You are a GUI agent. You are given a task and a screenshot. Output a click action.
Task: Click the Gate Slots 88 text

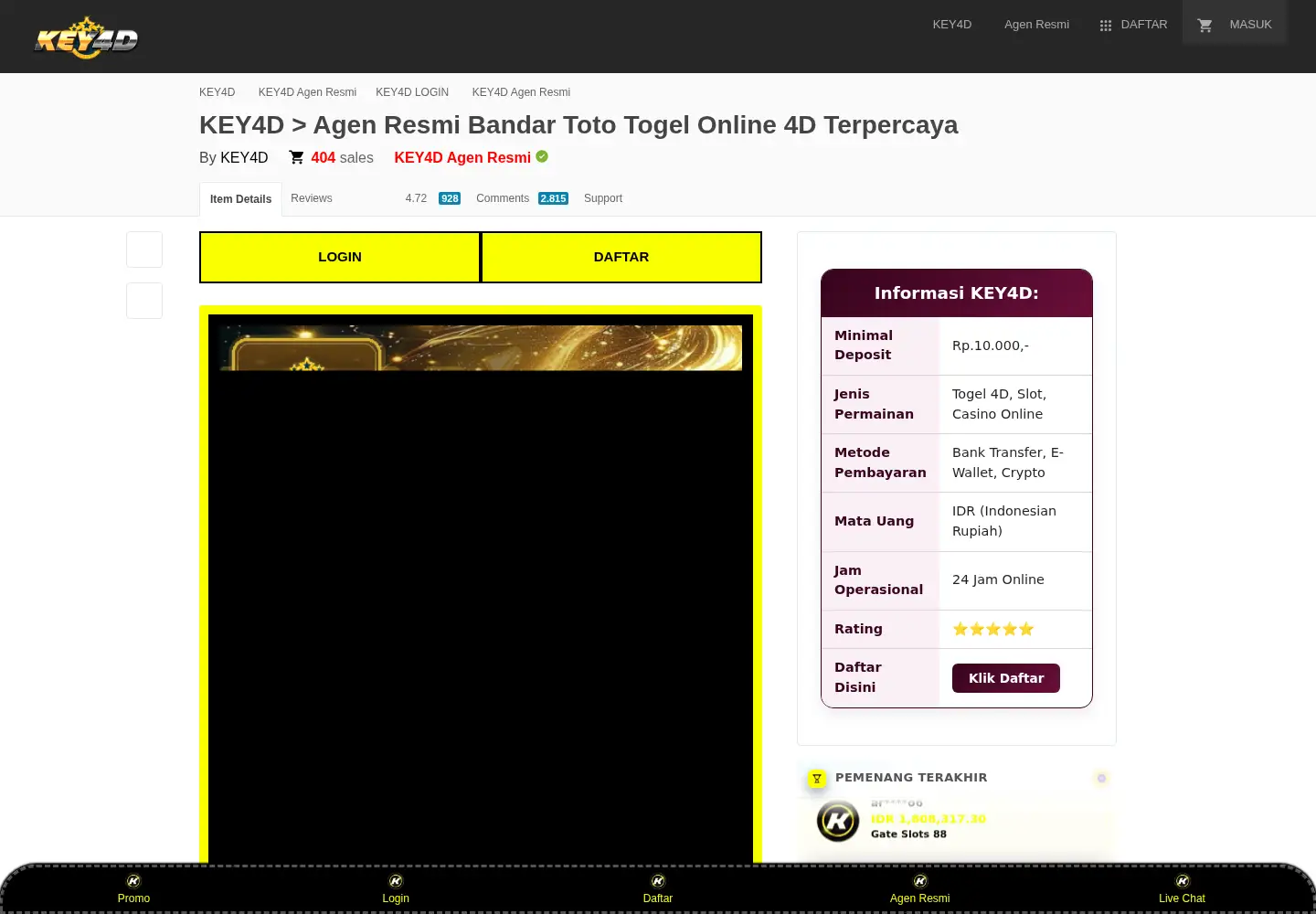pos(908,834)
